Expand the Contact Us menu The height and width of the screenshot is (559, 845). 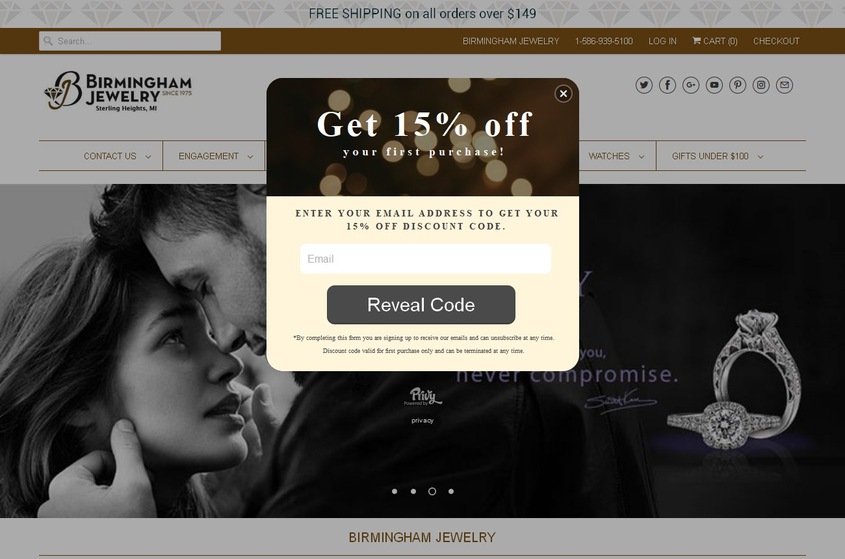tap(117, 156)
